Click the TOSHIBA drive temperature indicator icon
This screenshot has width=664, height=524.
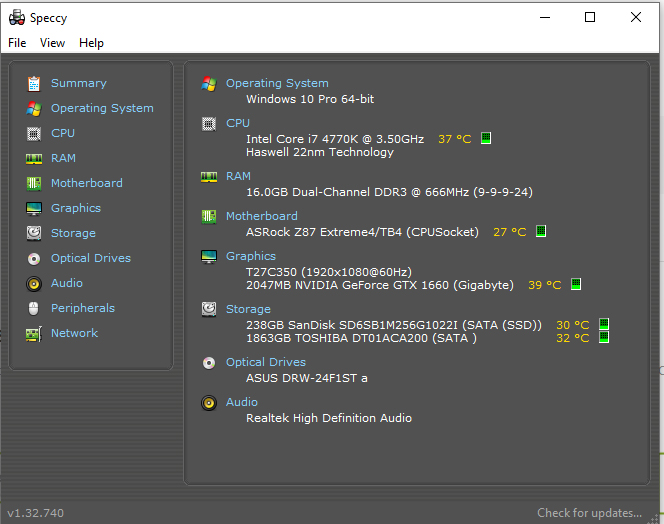[604, 337]
